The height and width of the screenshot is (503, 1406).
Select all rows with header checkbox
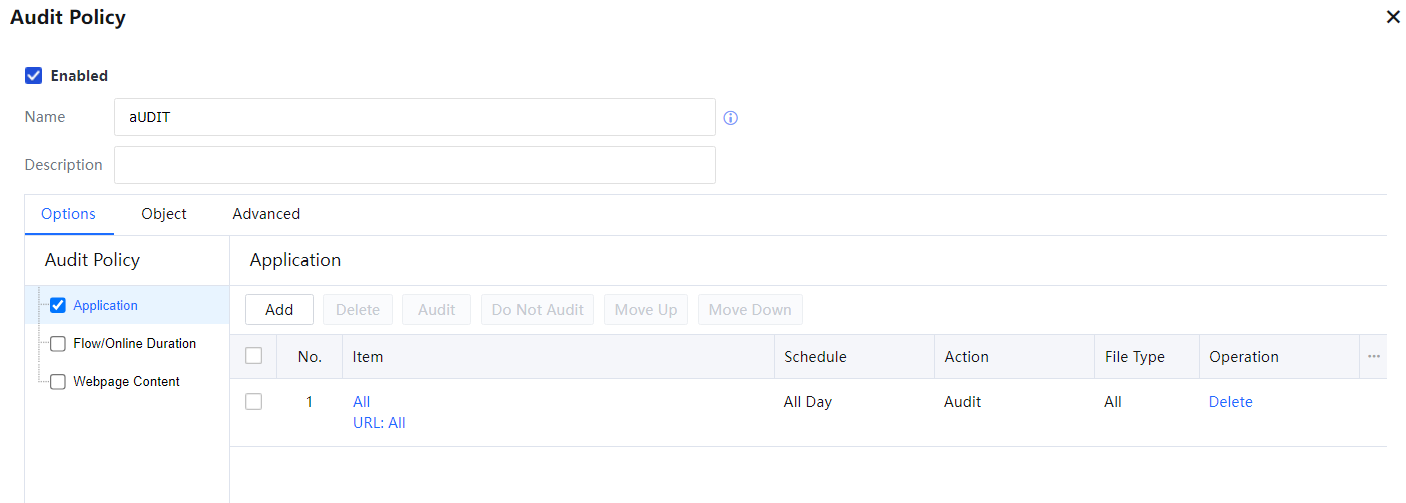click(254, 356)
